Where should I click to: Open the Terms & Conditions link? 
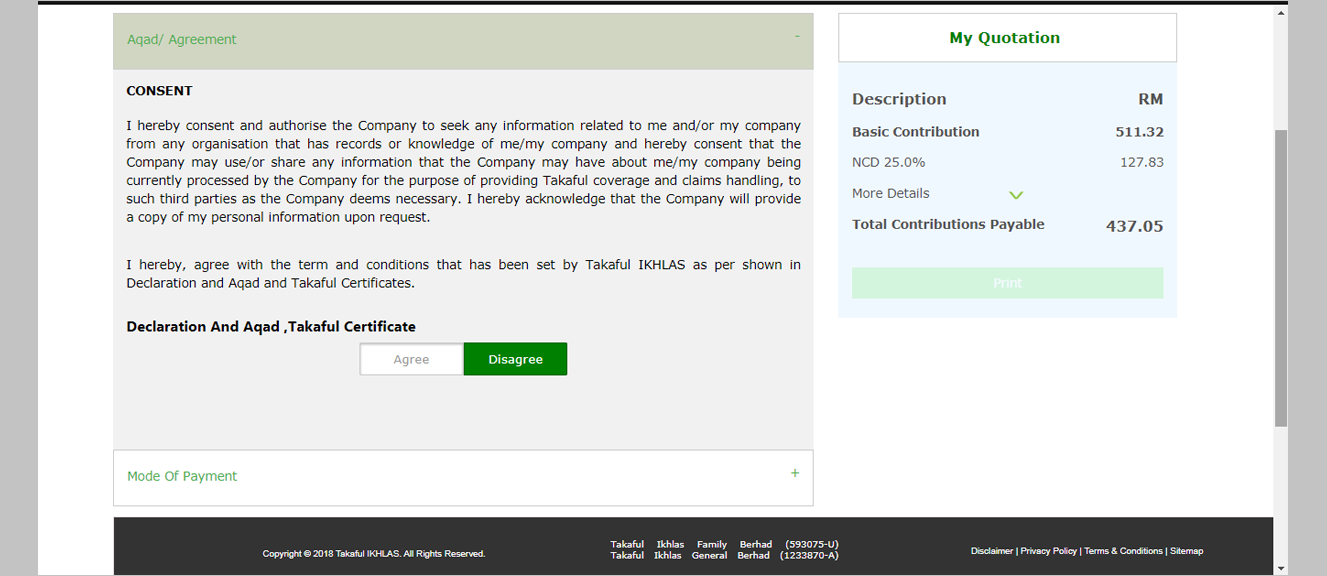click(x=1123, y=551)
